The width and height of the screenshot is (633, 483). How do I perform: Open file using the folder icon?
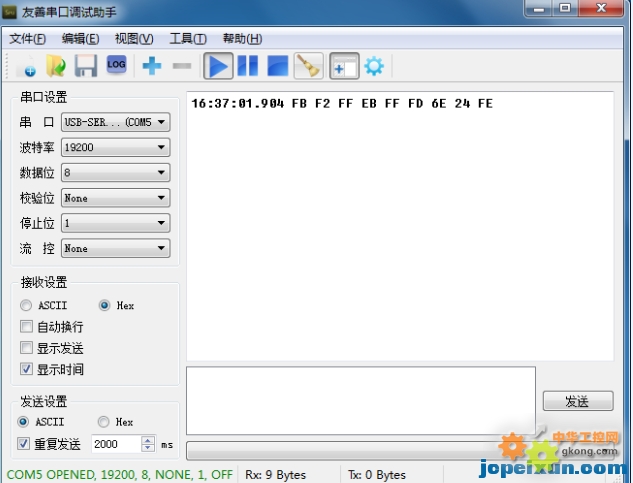point(56,66)
